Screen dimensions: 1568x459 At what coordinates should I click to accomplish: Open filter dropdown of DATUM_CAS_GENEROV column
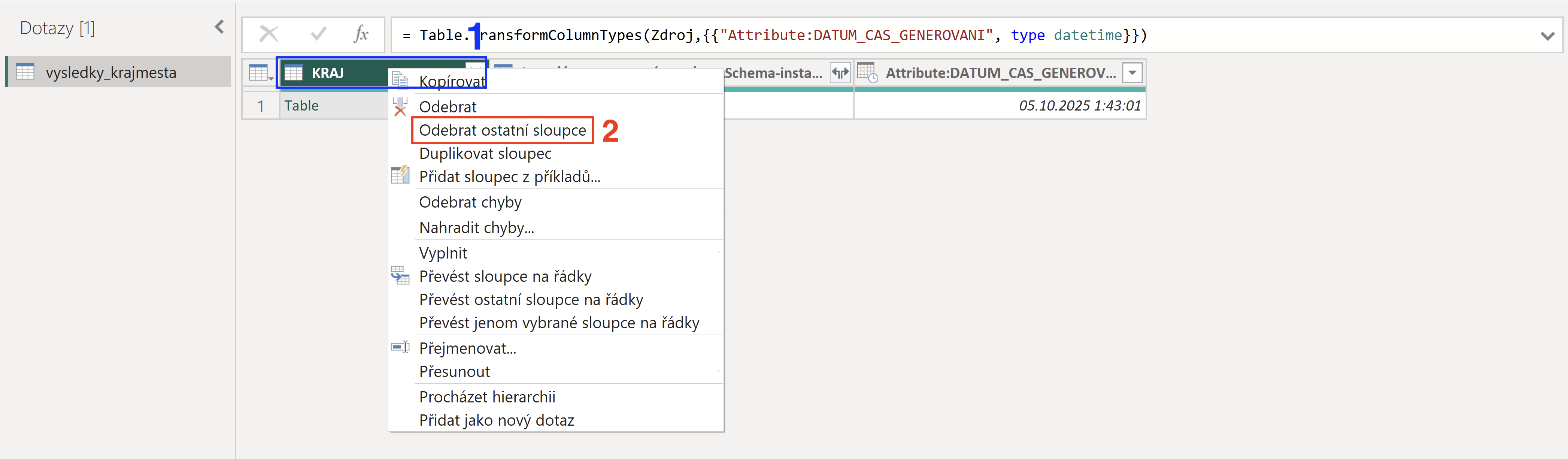point(1132,73)
